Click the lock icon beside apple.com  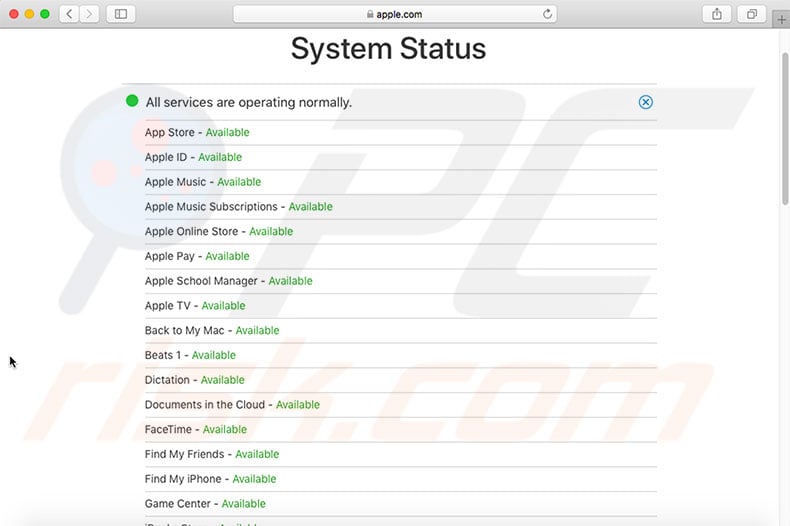pos(370,14)
